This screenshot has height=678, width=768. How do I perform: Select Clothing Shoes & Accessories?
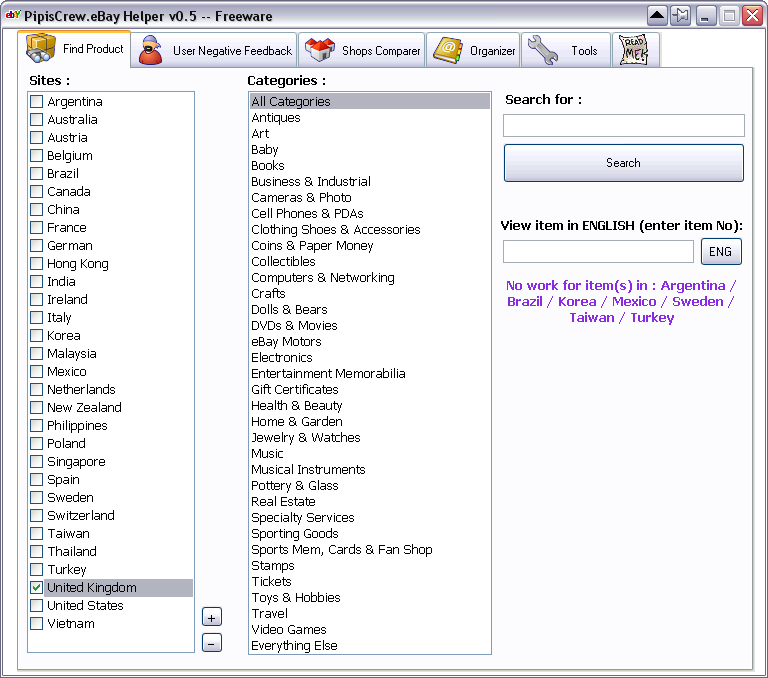370,229
